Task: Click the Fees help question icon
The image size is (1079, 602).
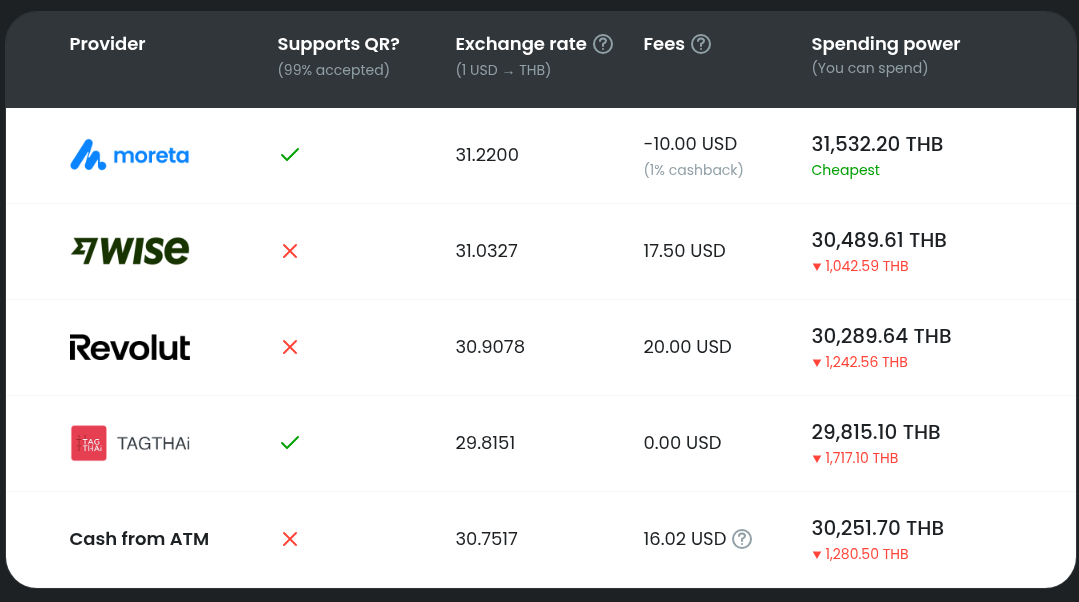Action: pyautogui.click(x=701, y=44)
